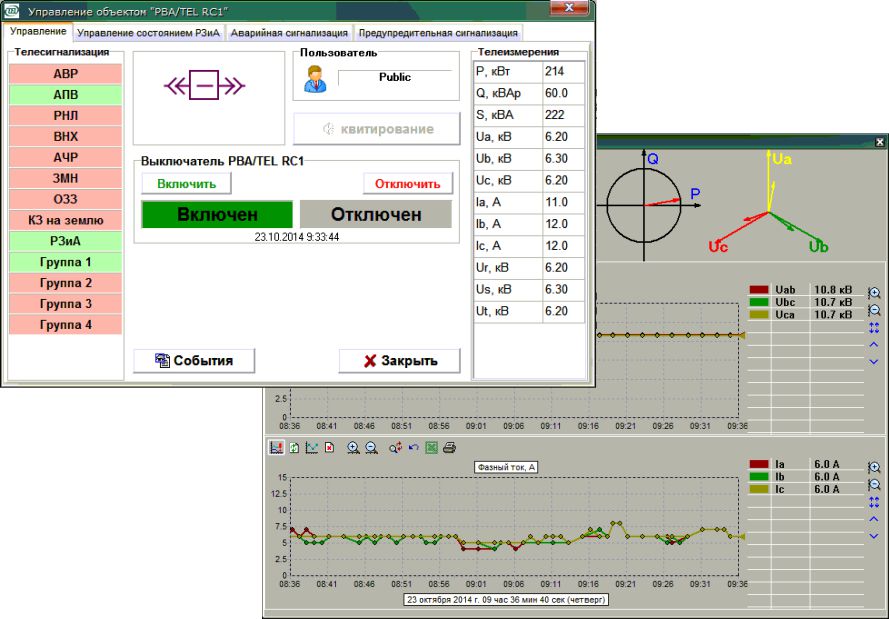
Task: Click the printer icon in the chart toolbar
Action: [449, 448]
